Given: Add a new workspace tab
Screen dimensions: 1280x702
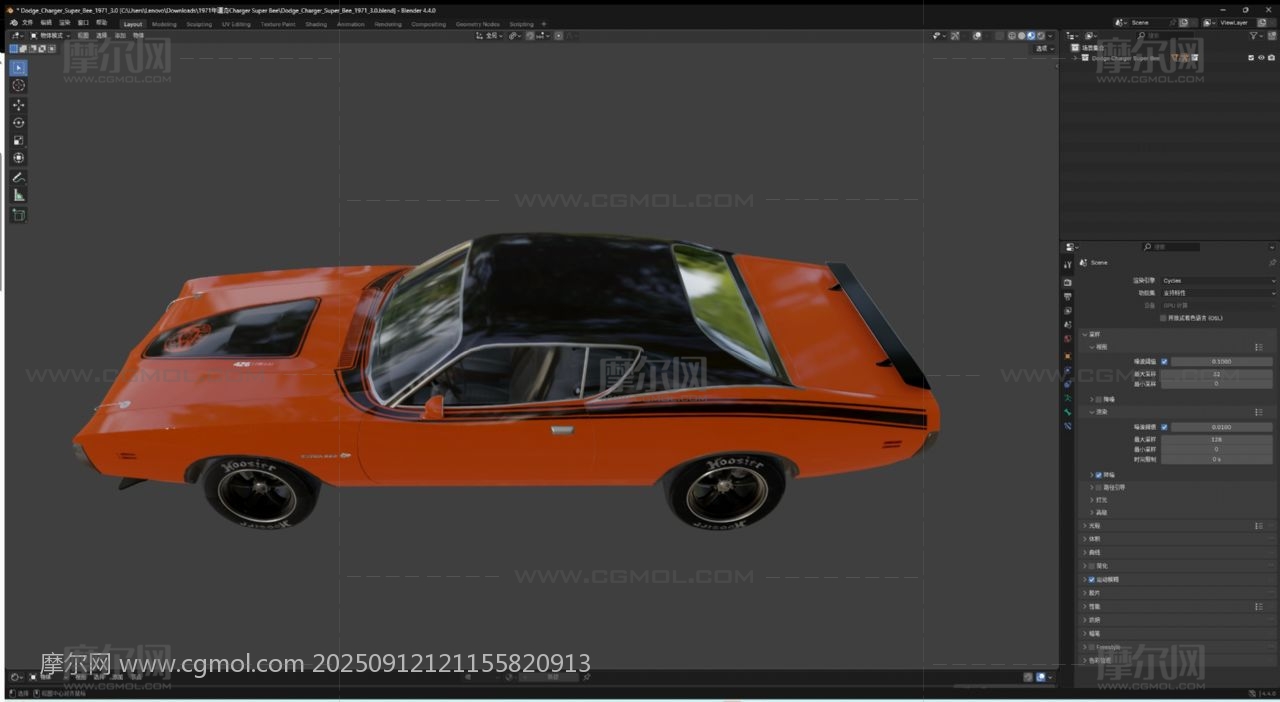Looking at the screenshot, I should pos(544,24).
